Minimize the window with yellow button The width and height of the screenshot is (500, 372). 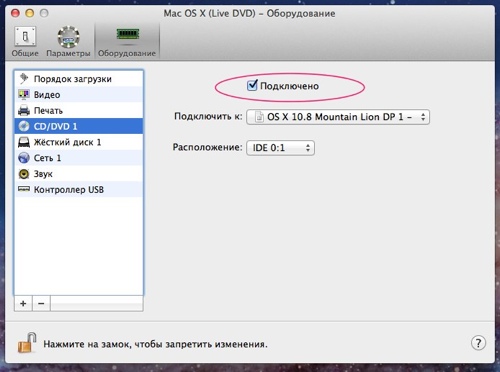(x=30, y=13)
